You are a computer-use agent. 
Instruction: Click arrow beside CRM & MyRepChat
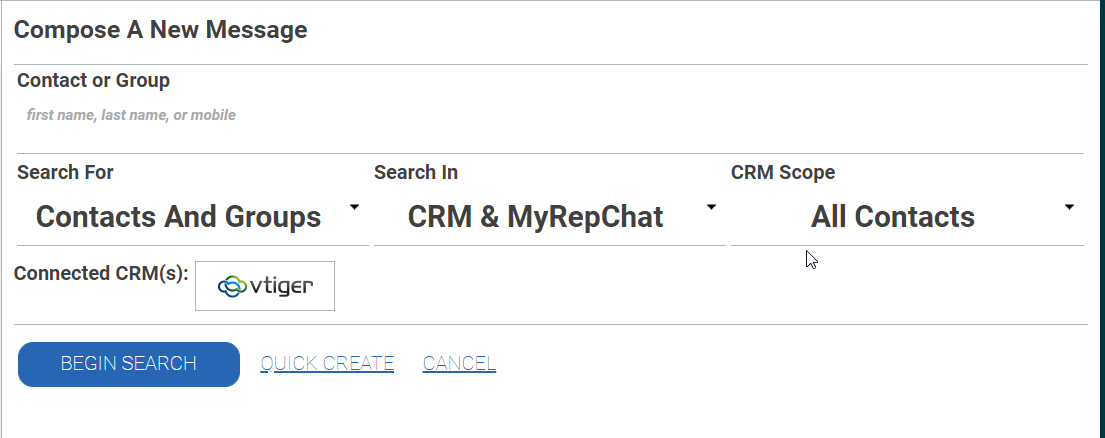[x=711, y=208]
